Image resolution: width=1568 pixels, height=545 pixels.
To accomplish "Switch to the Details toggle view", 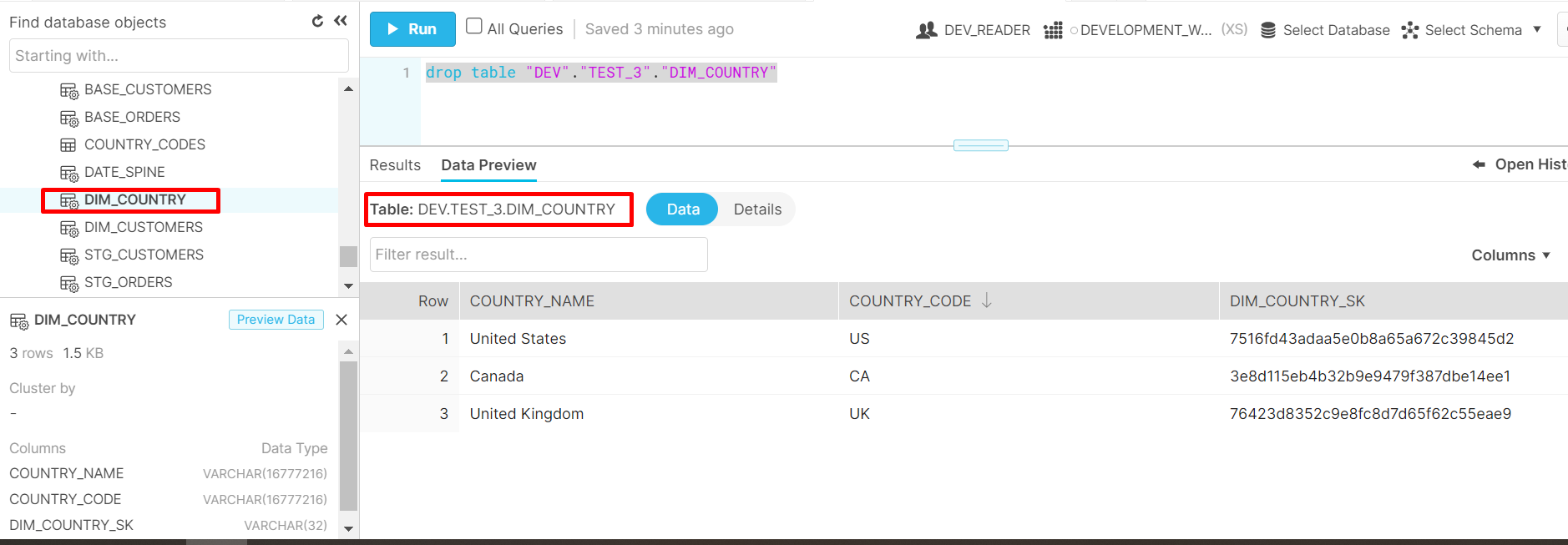I will [757, 209].
